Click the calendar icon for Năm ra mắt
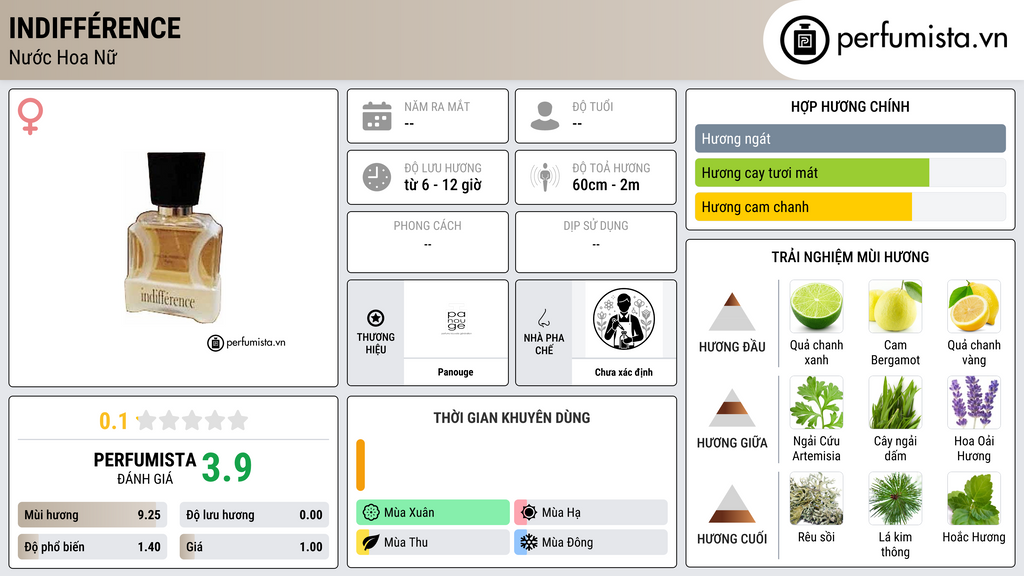This screenshot has height=576, width=1024. click(x=377, y=116)
